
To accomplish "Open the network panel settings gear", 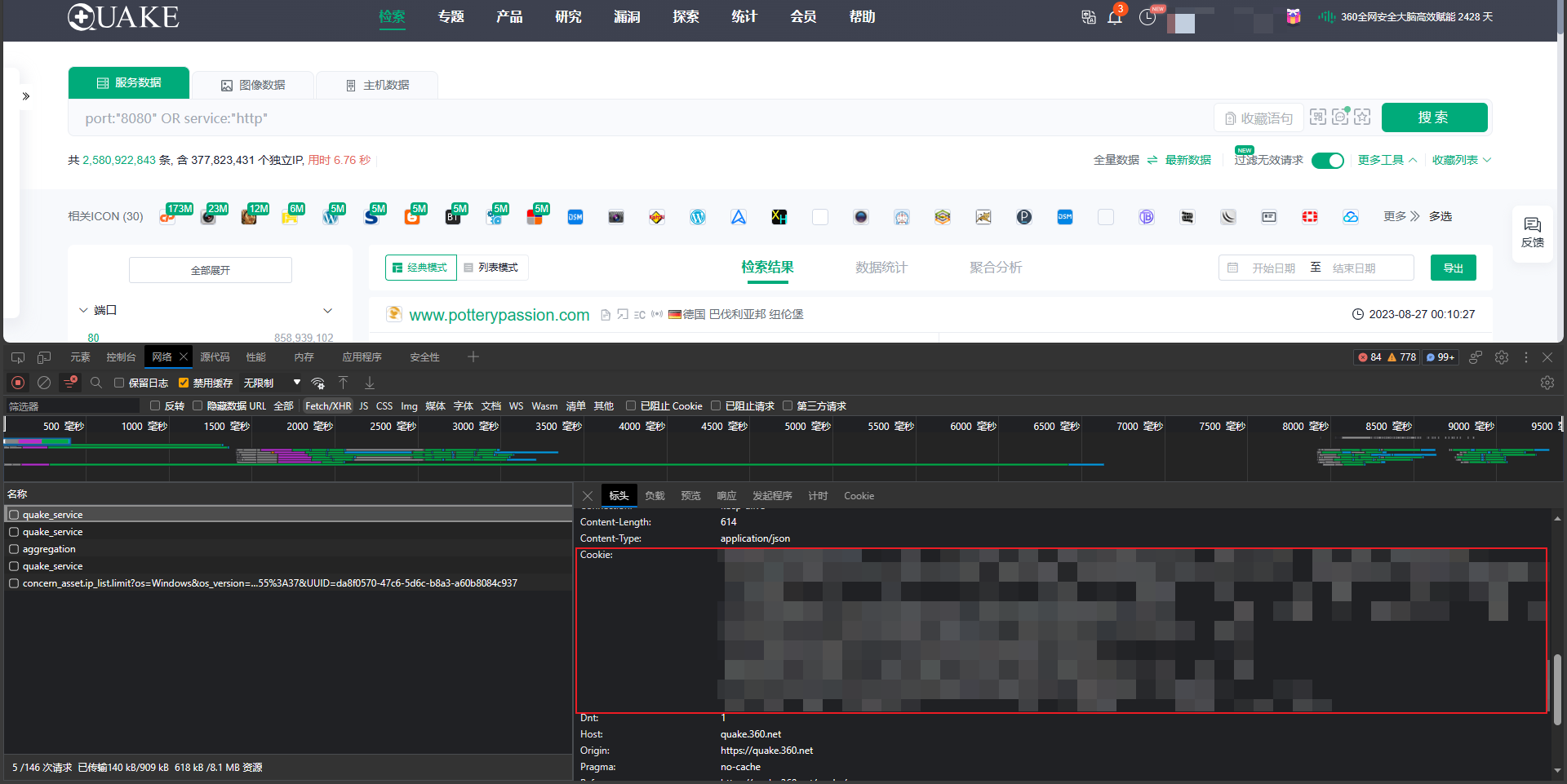I will click(1547, 383).
